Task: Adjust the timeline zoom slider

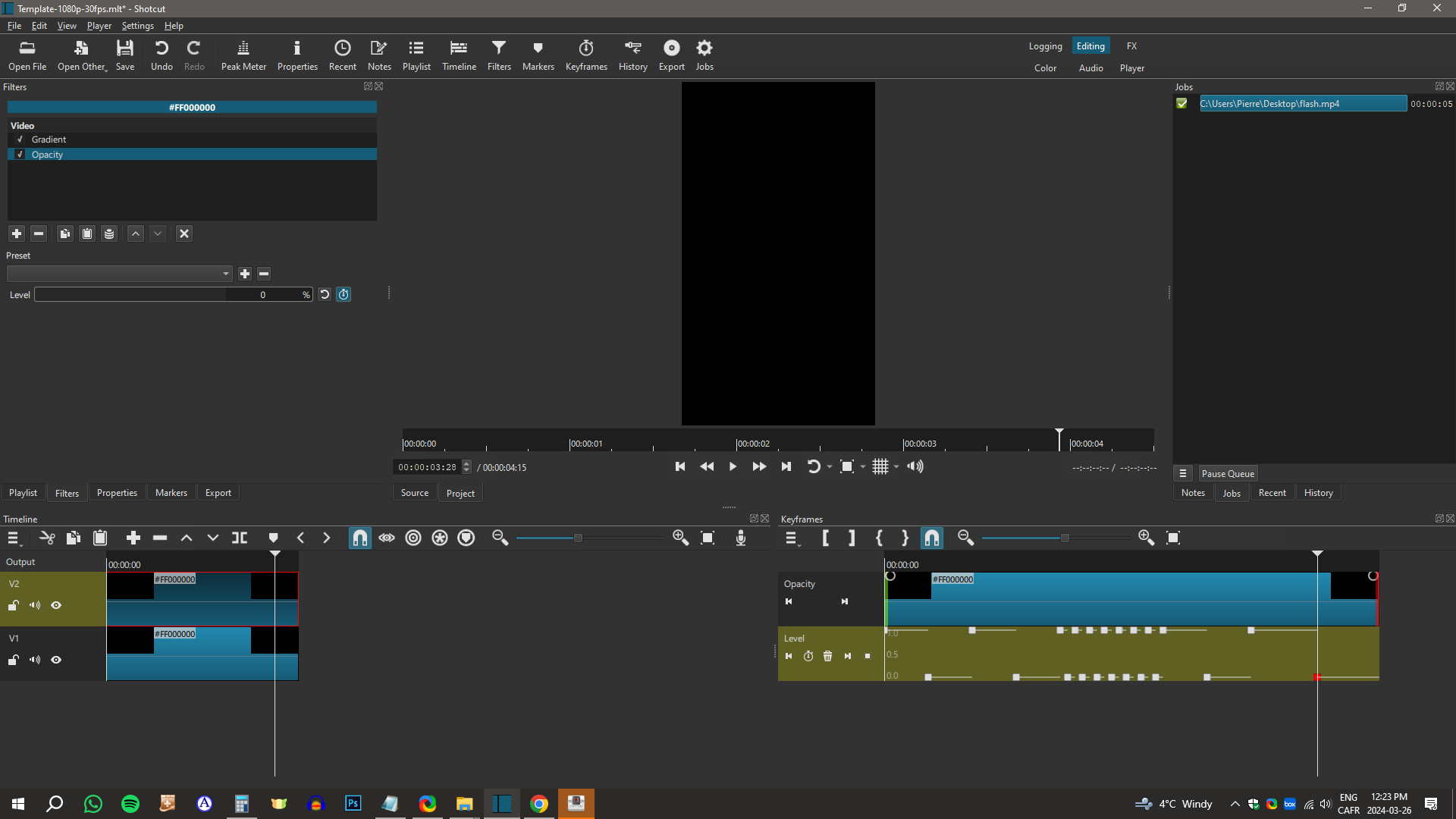Action: click(578, 538)
